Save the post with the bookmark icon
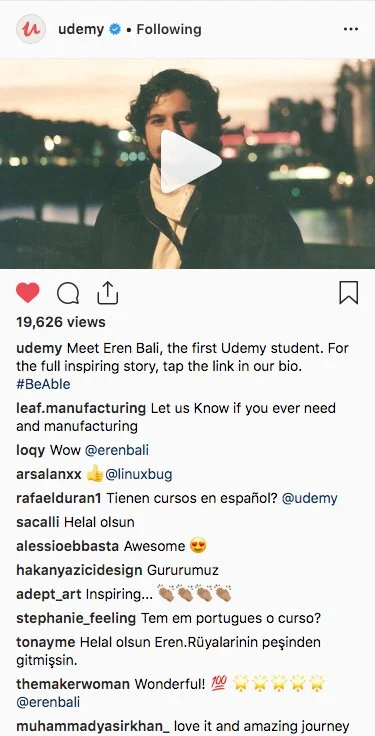 pyautogui.click(x=349, y=293)
